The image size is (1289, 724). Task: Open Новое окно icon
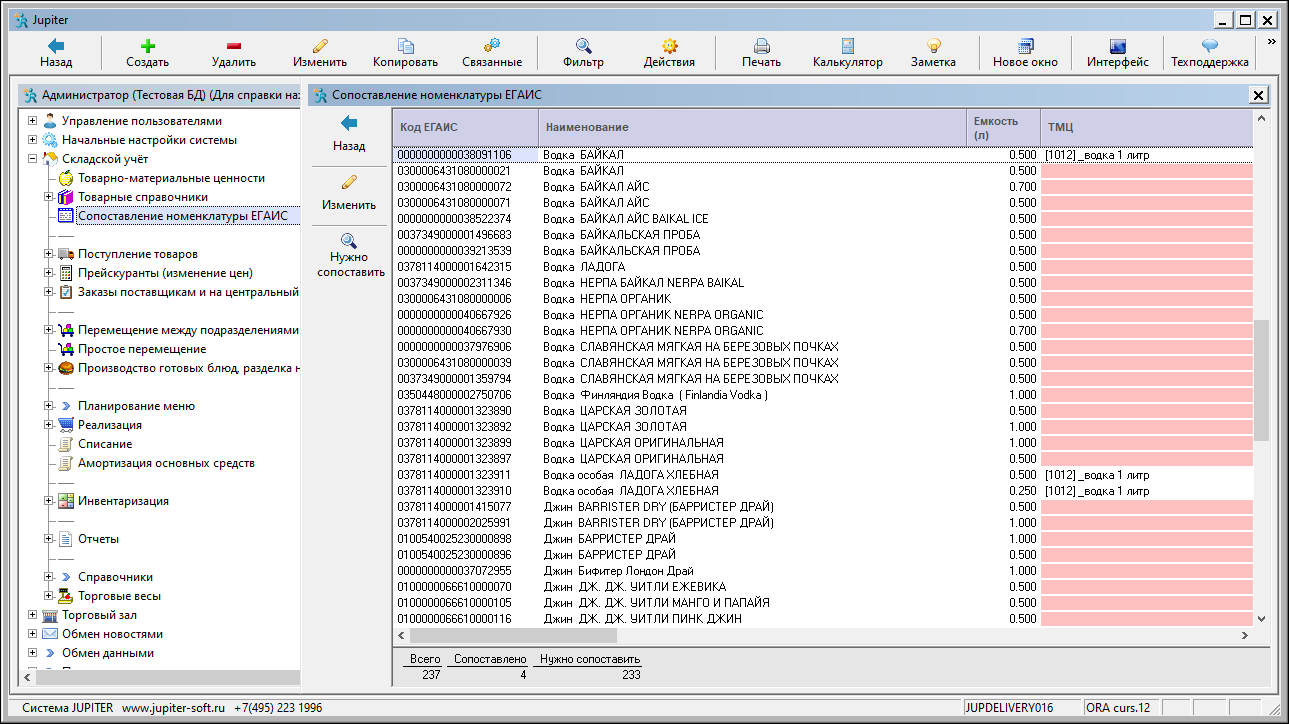pos(1025,46)
